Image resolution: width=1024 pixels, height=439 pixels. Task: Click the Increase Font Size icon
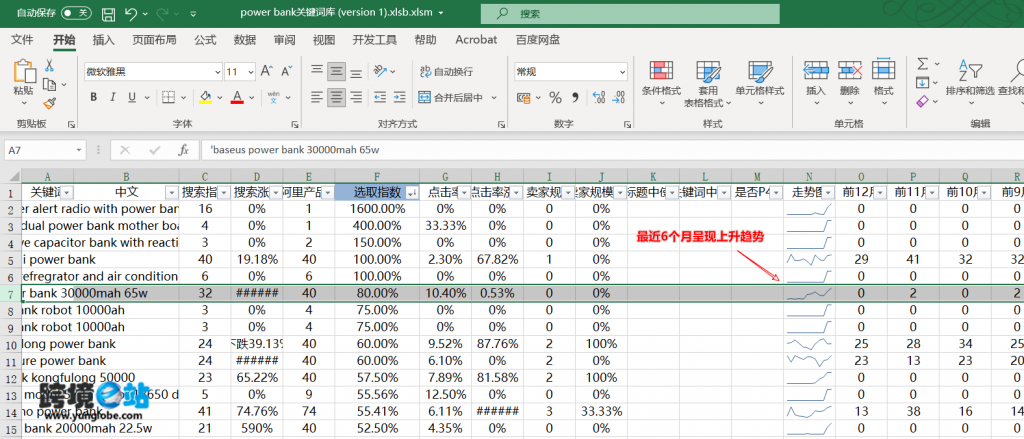coord(266,71)
